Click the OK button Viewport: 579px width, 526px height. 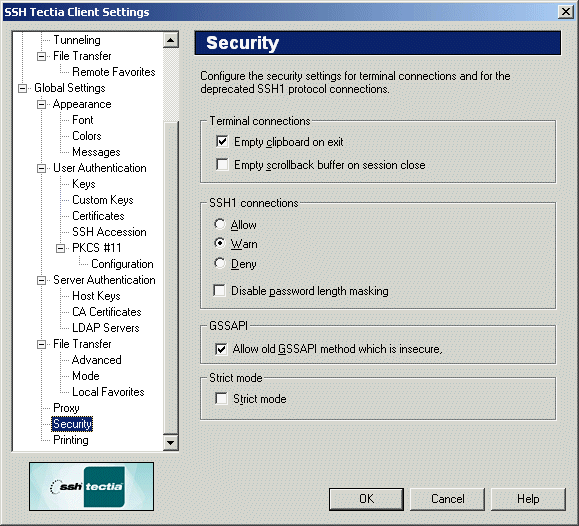point(366,499)
